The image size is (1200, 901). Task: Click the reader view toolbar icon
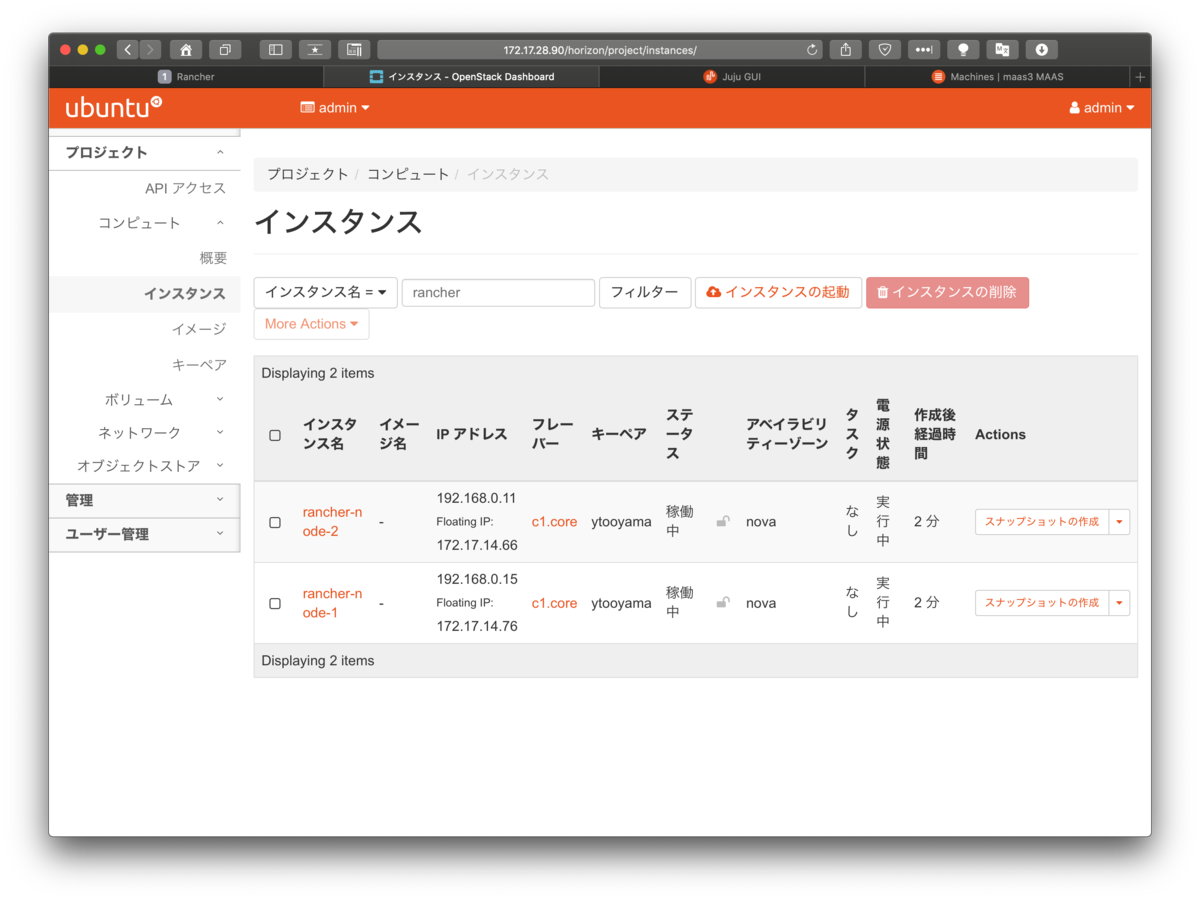354,49
